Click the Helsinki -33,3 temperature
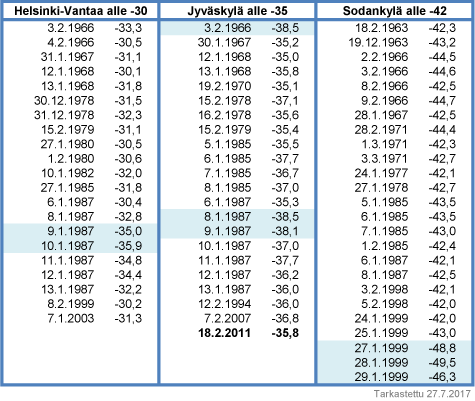This screenshot has width=475, height=401. click(128, 28)
